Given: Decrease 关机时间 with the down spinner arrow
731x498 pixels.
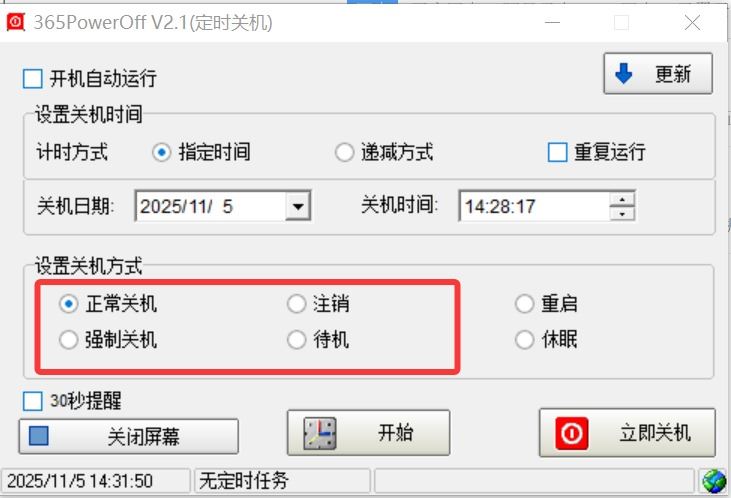Looking at the screenshot, I should [622, 214].
